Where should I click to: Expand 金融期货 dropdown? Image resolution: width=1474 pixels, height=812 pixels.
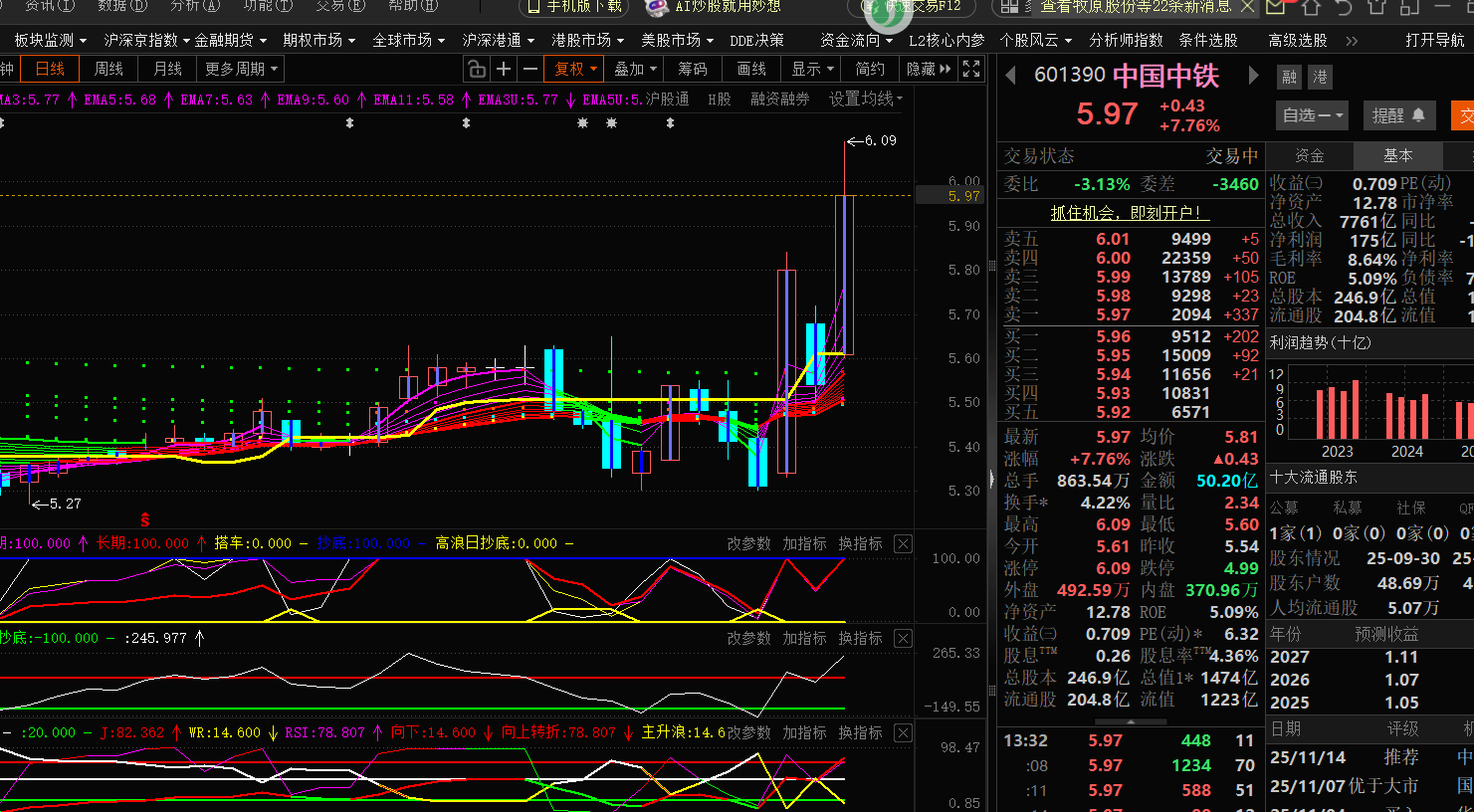point(230,41)
